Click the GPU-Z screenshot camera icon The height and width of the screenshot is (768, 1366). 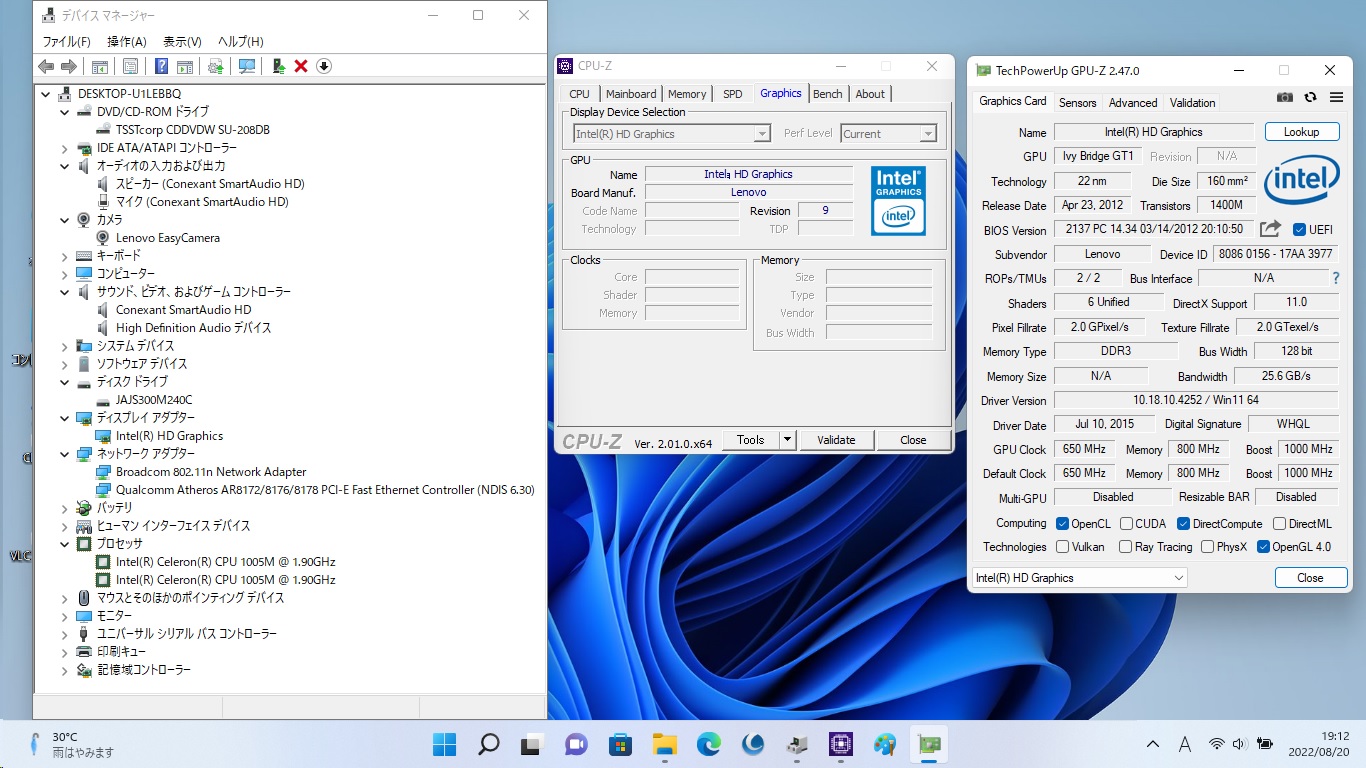[x=1285, y=97]
